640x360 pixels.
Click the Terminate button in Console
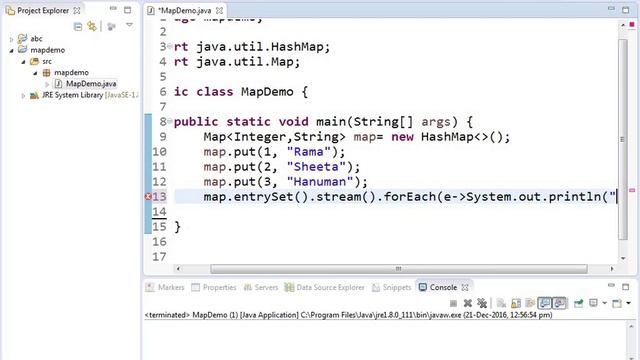pos(453,303)
